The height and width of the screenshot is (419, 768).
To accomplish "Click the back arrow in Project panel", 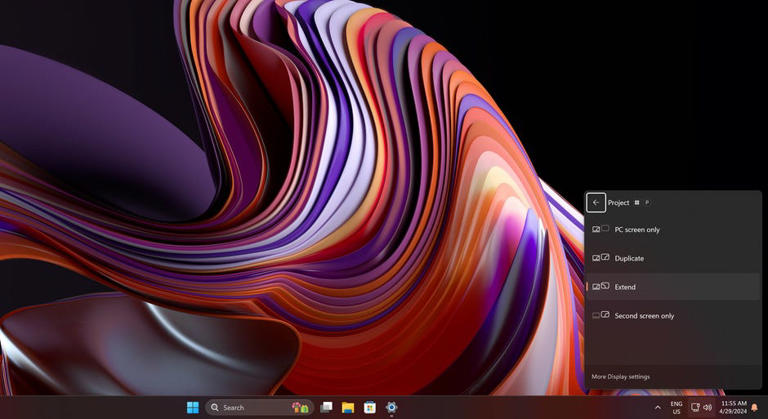I will coord(596,202).
